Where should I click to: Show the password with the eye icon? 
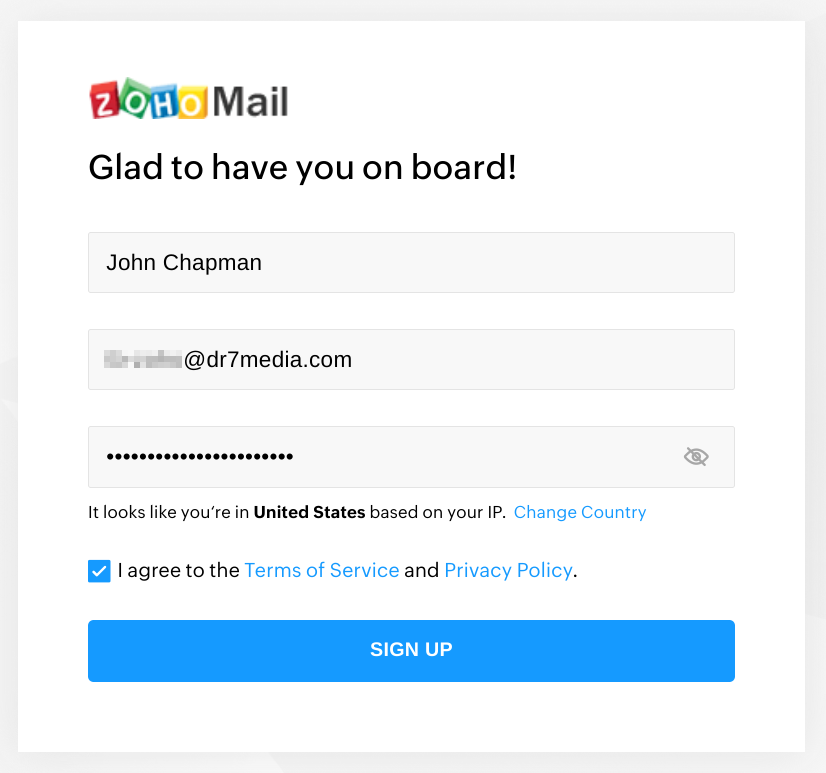[696, 456]
